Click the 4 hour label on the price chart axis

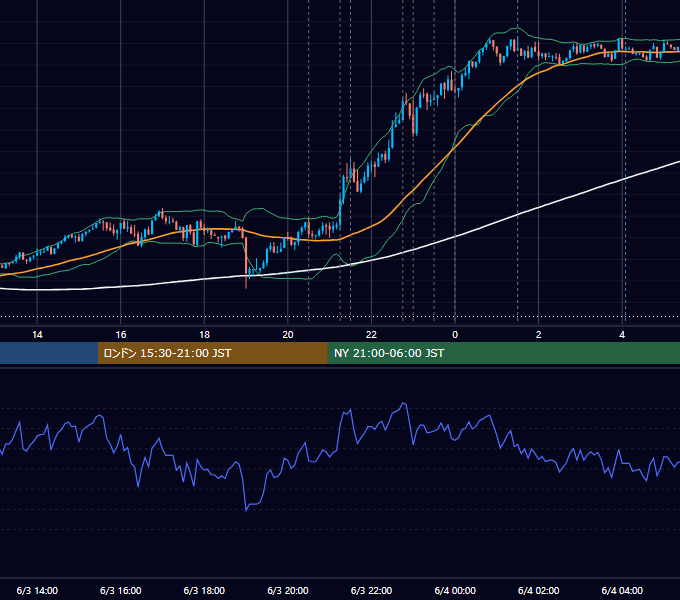click(x=622, y=335)
